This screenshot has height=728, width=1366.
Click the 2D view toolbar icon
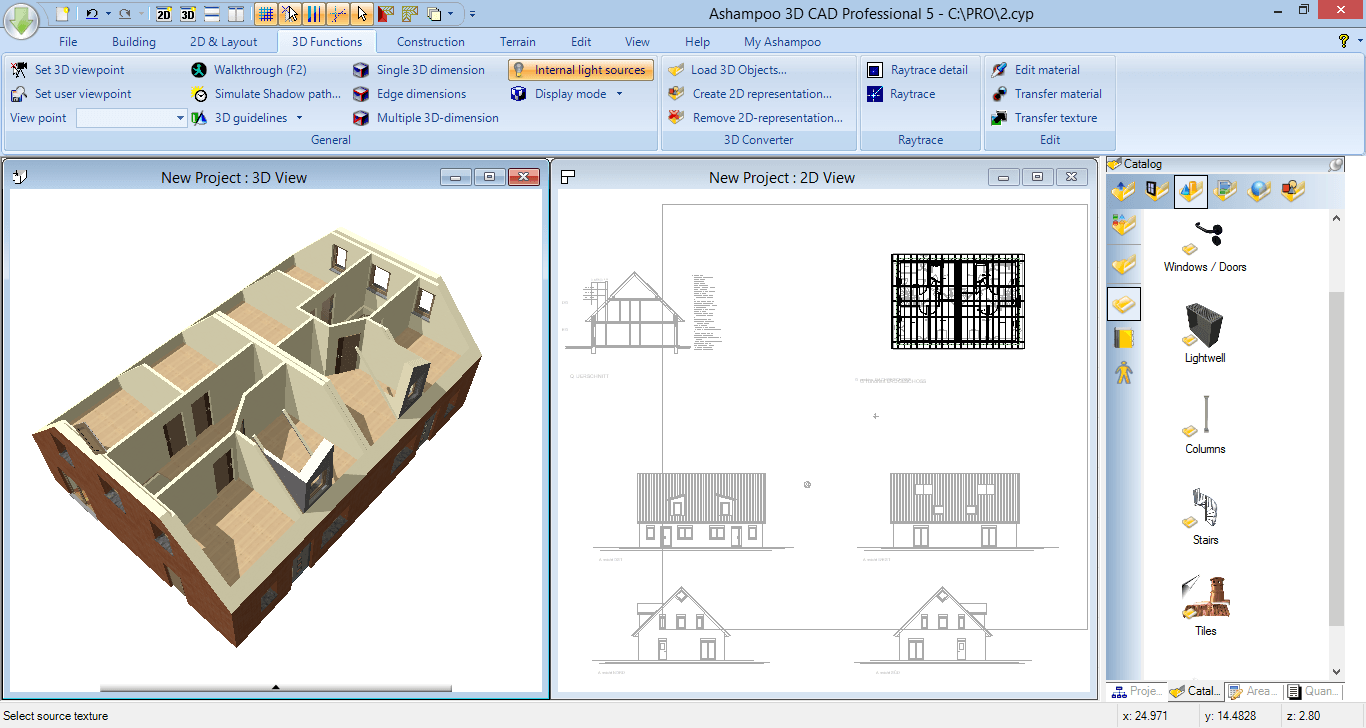(164, 14)
